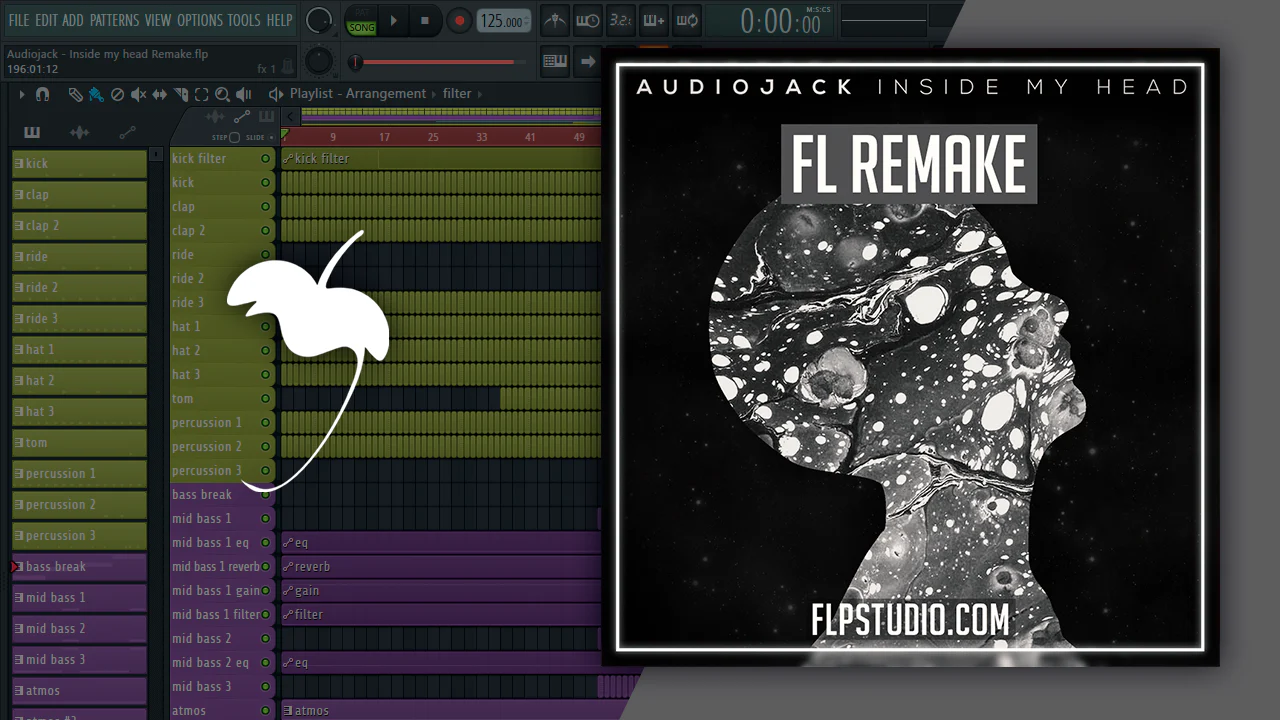
Task: Click the typing keyboard piano icon
Action: tap(555, 61)
